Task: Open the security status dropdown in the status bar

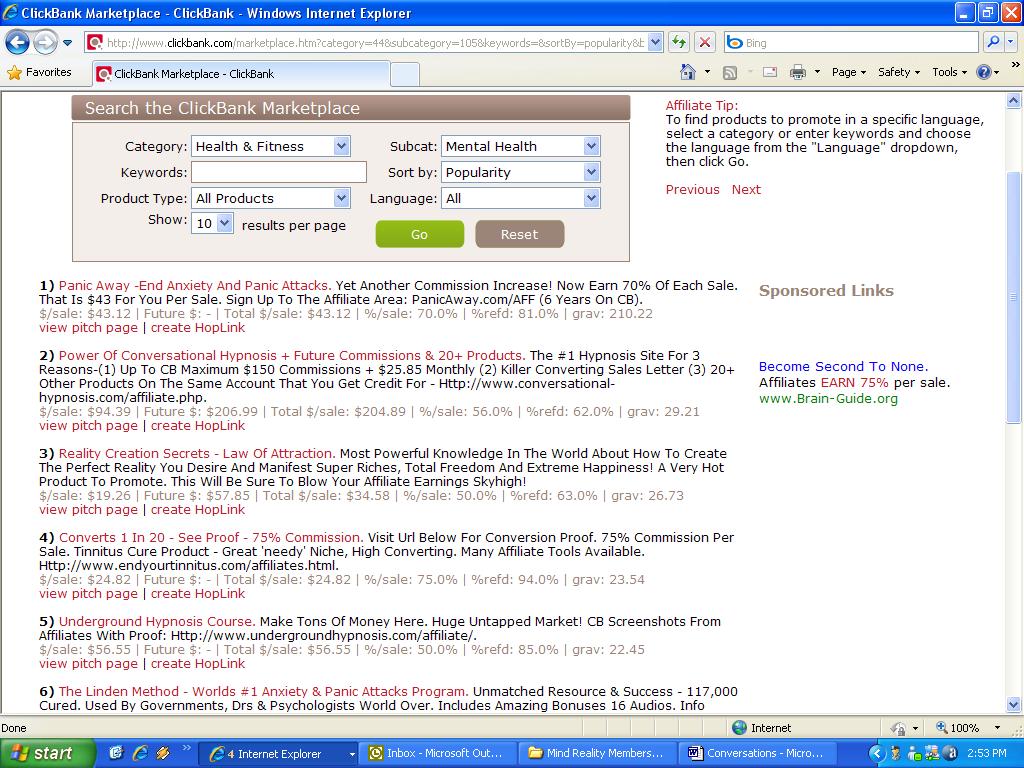Action: point(915,728)
